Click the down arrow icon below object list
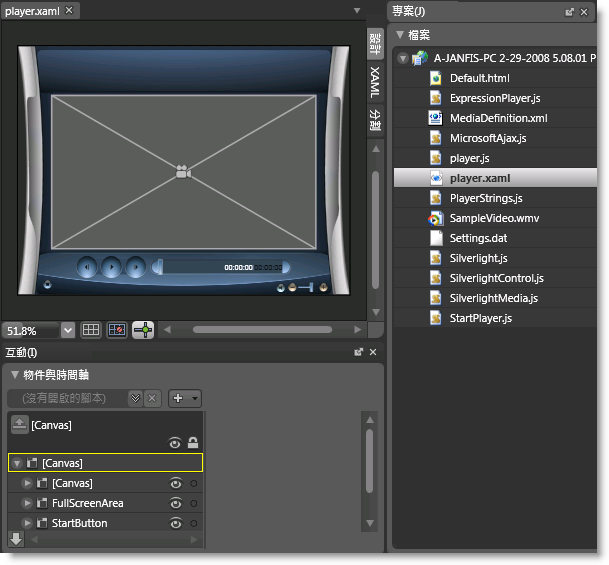This screenshot has height=565, width=609. pyautogui.click(x=16, y=539)
